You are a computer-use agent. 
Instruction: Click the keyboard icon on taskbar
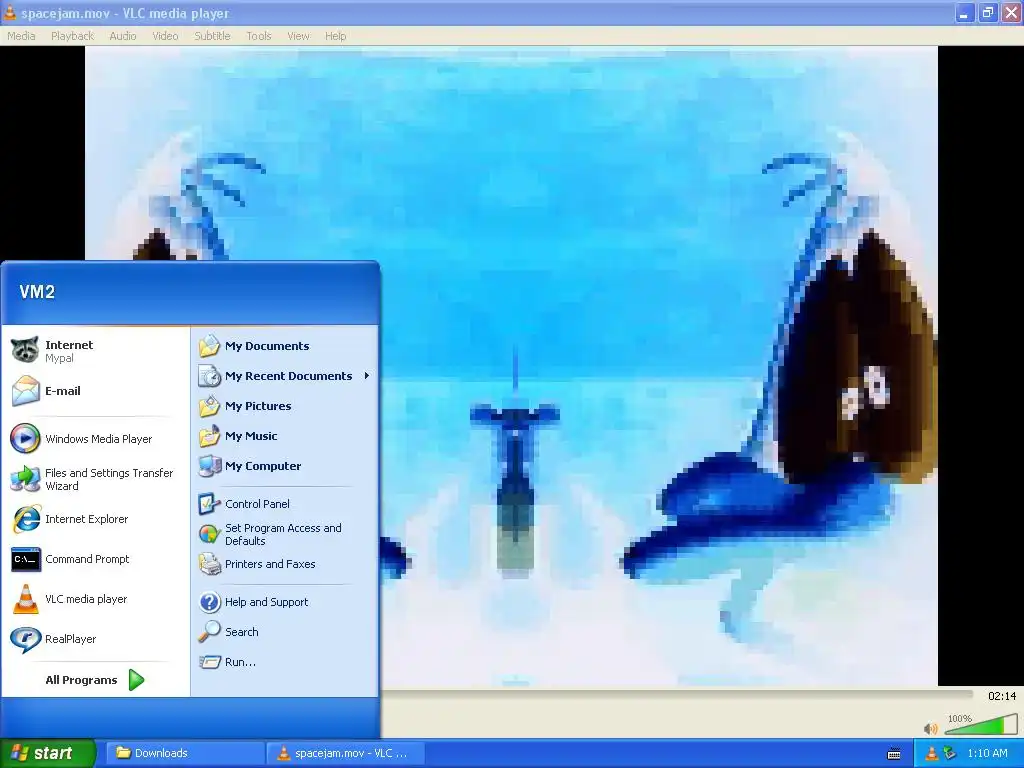pos(894,754)
